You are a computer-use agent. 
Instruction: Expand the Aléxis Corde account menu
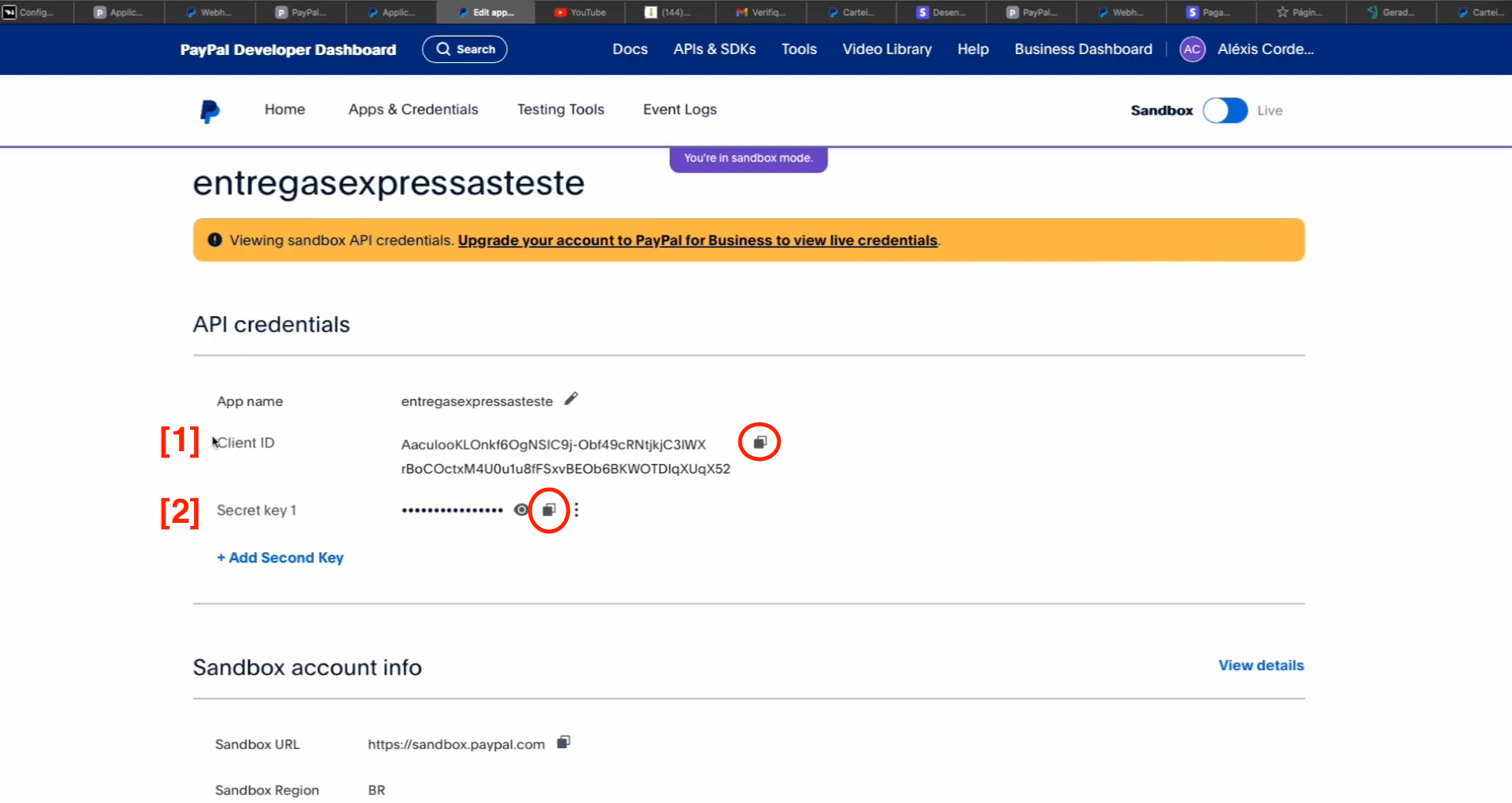click(1265, 49)
